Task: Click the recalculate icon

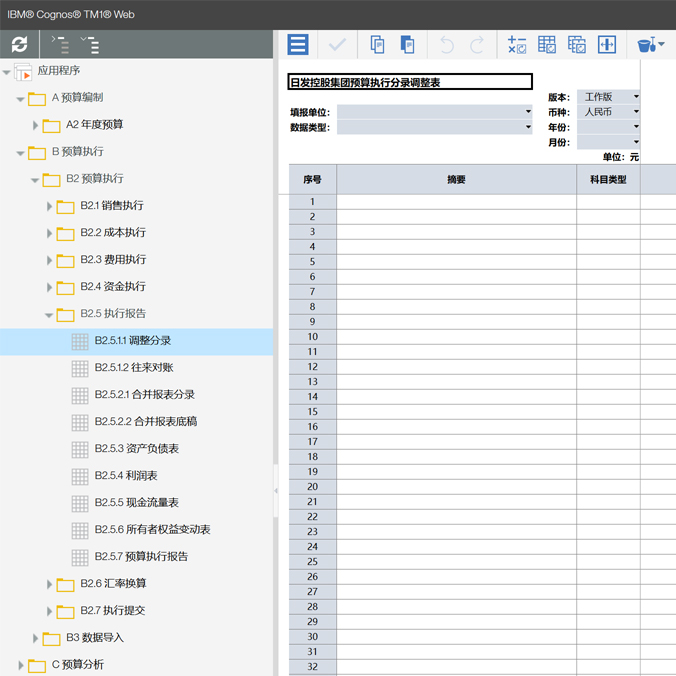Action: coord(516,44)
